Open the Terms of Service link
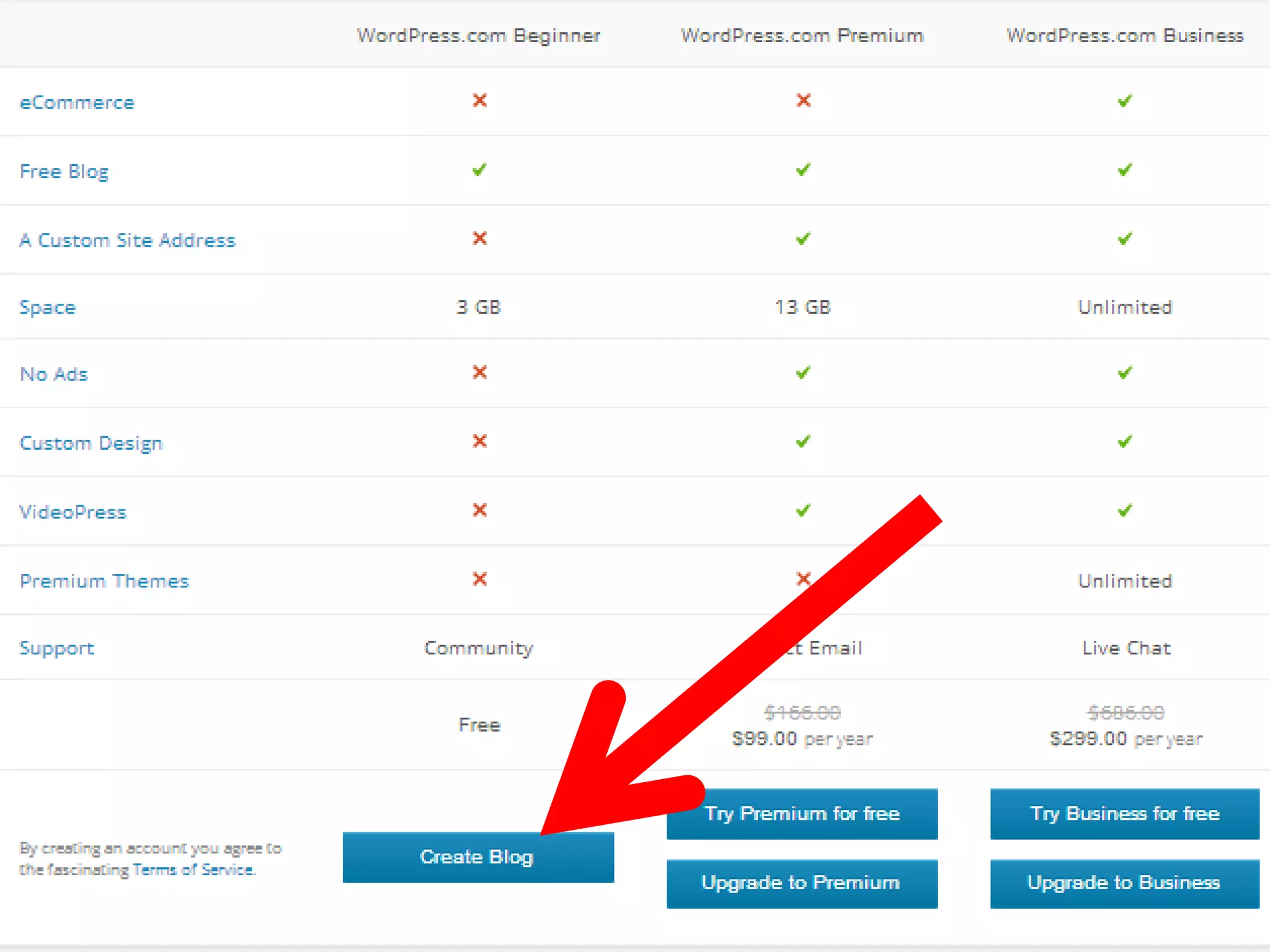The width and height of the screenshot is (1270, 952). (193, 870)
